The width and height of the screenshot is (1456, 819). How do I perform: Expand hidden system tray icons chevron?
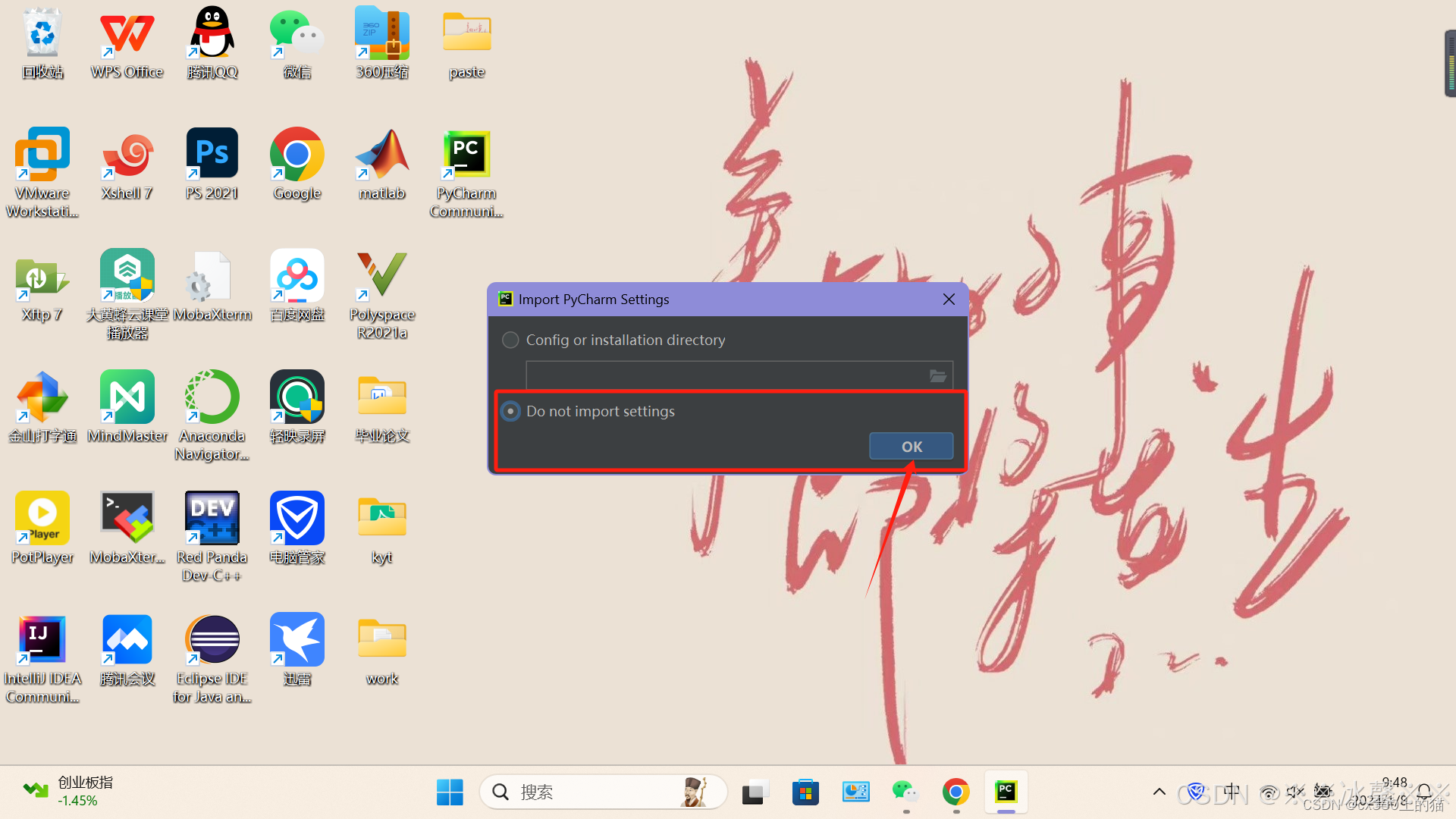(x=1159, y=792)
